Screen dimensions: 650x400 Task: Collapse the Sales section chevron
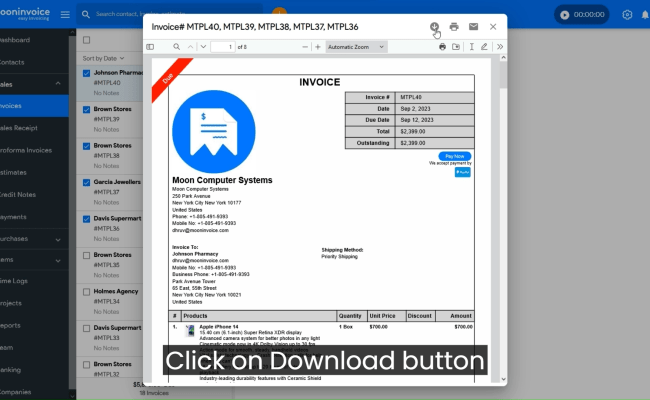click(x=58, y=84)
